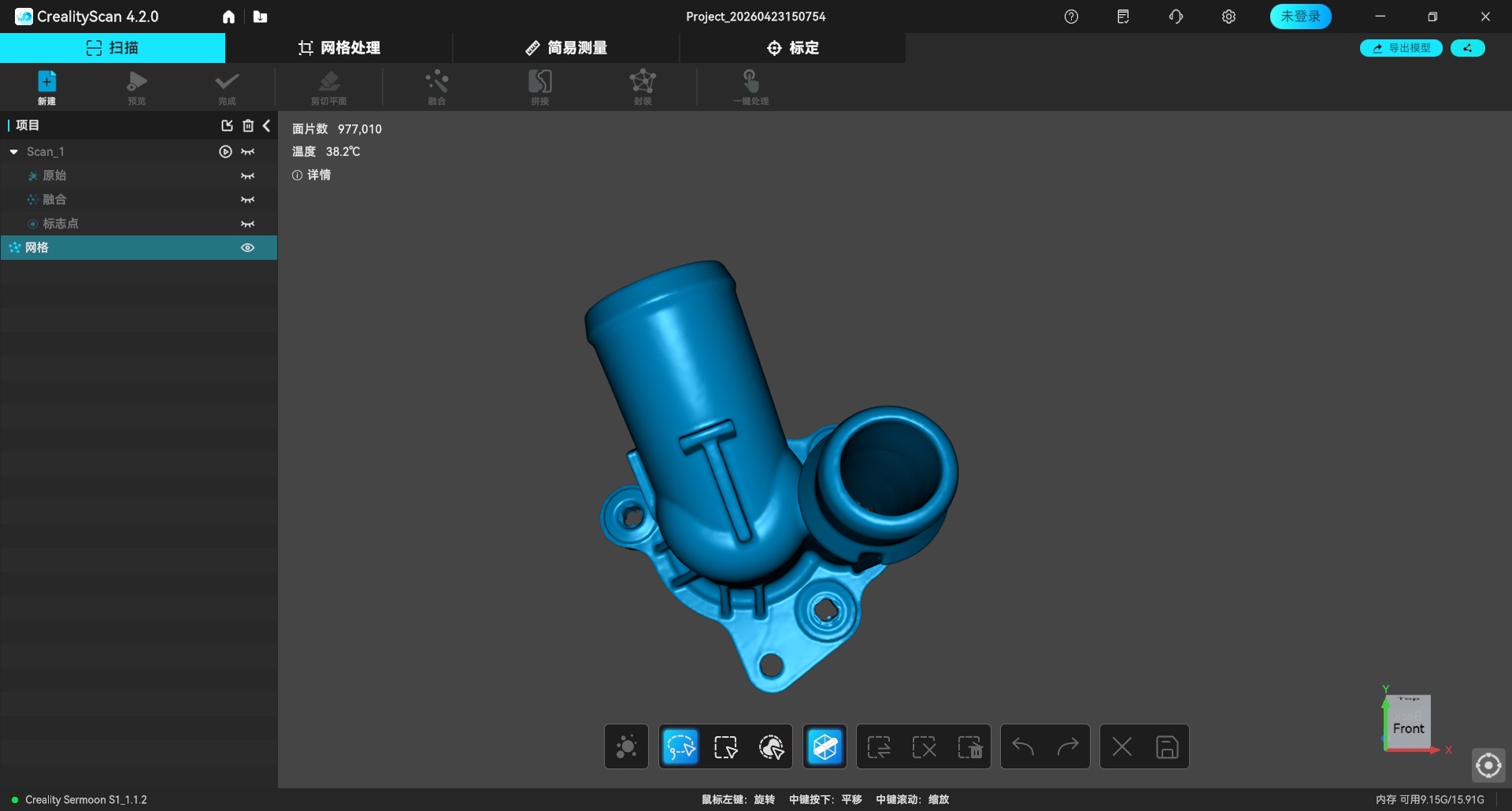
Task: Click the 导出模型 export button
Action: click(x=1401, y=48)
